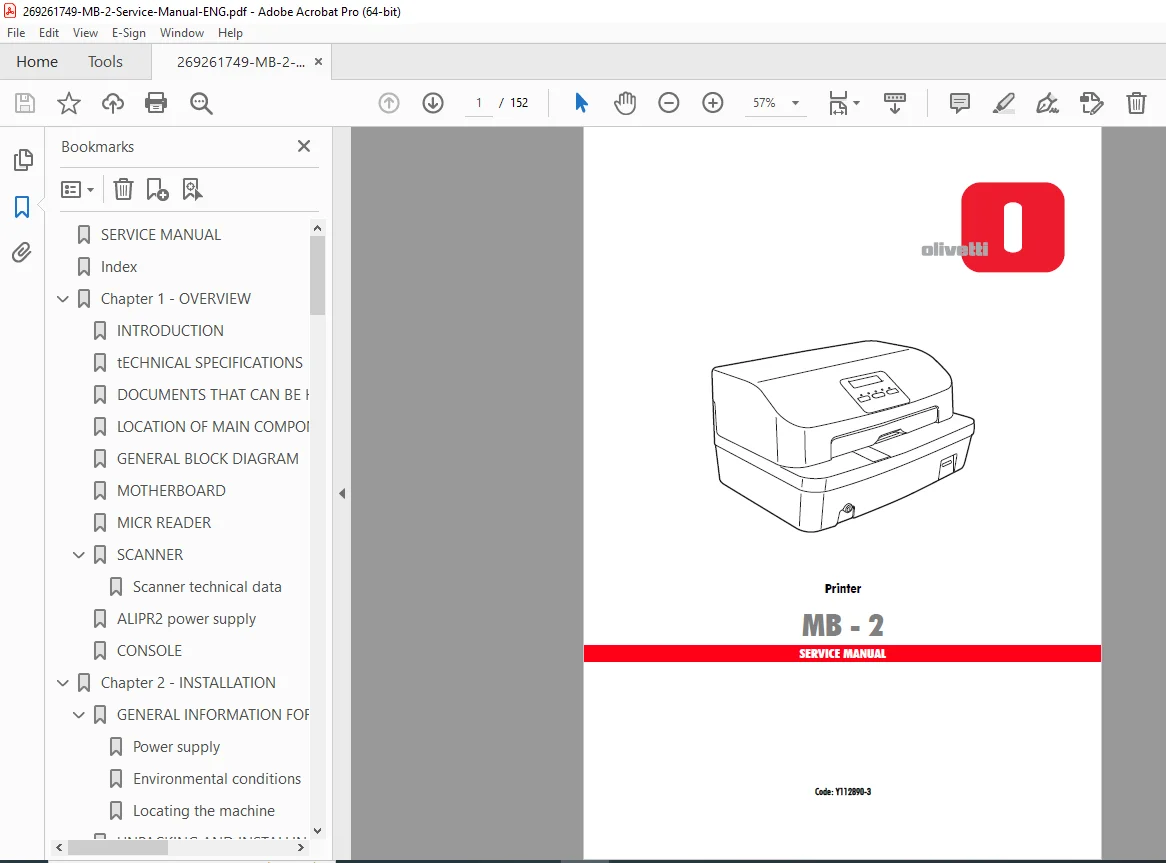Click the Stamp tool icon
Screen dimensions: 1166x863
(1092, 103)
